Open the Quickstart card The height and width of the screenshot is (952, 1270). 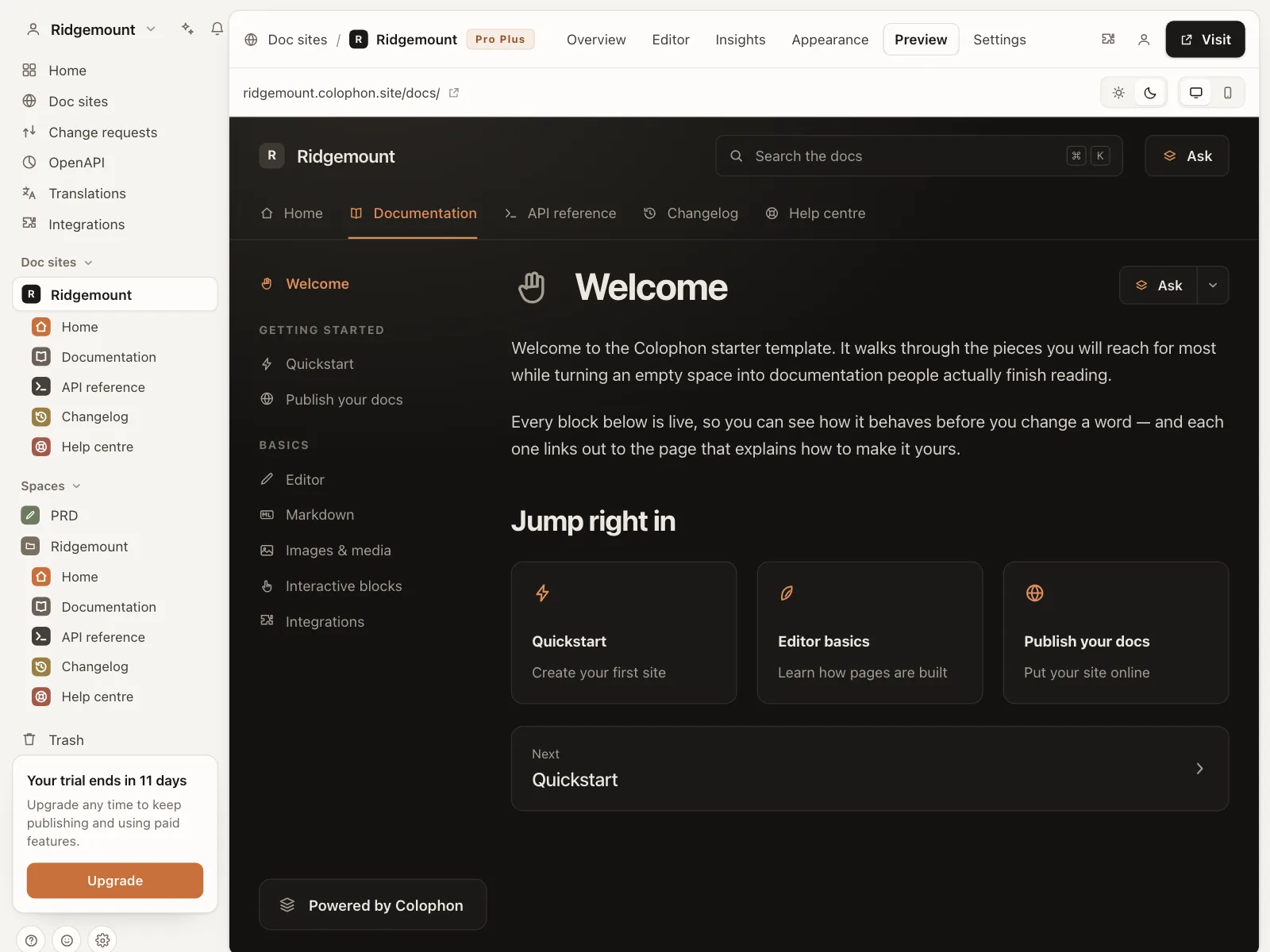[x=624, y=632]
